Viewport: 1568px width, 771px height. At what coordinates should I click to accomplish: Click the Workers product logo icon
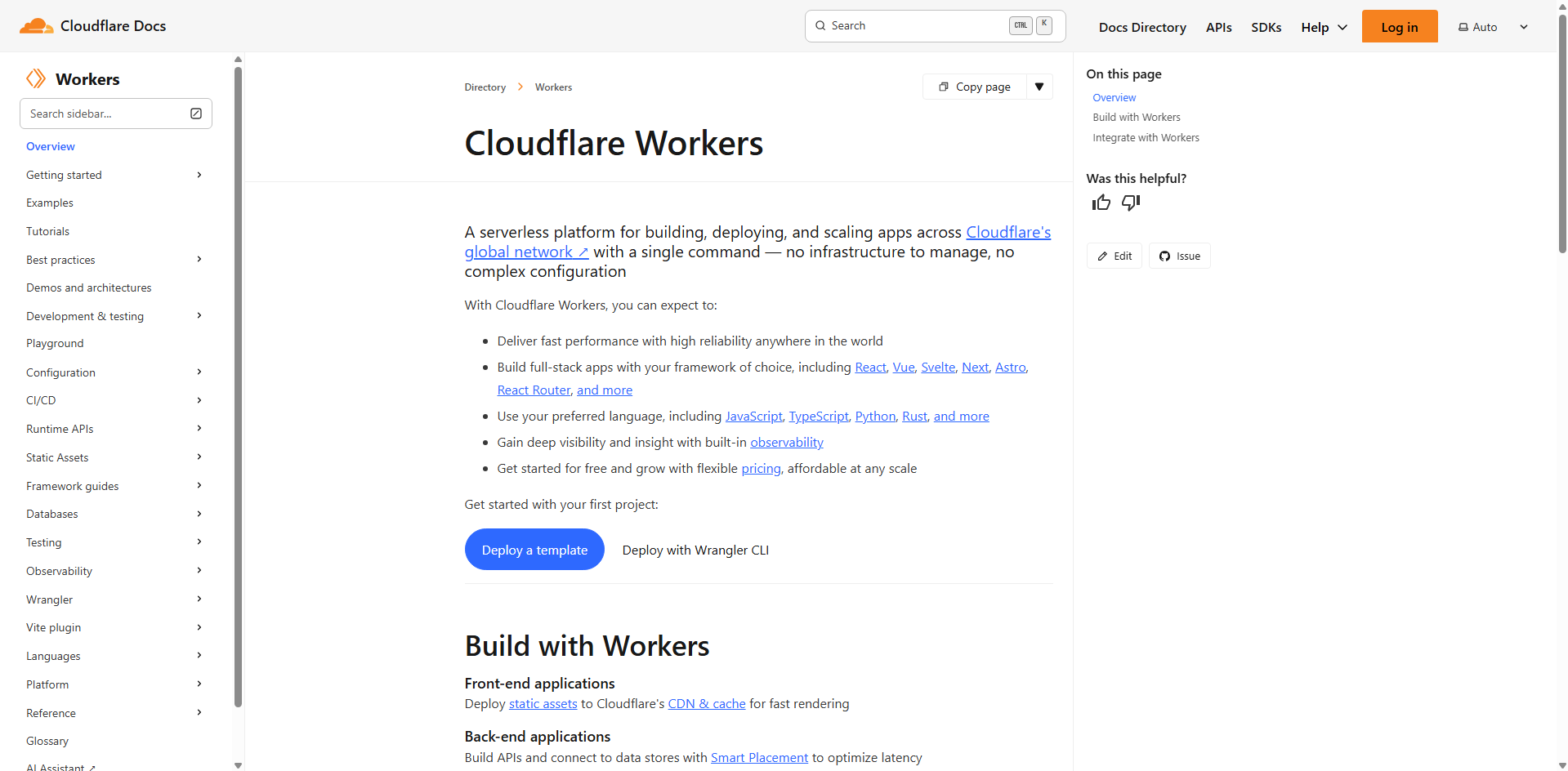click(x=36, y=79)
